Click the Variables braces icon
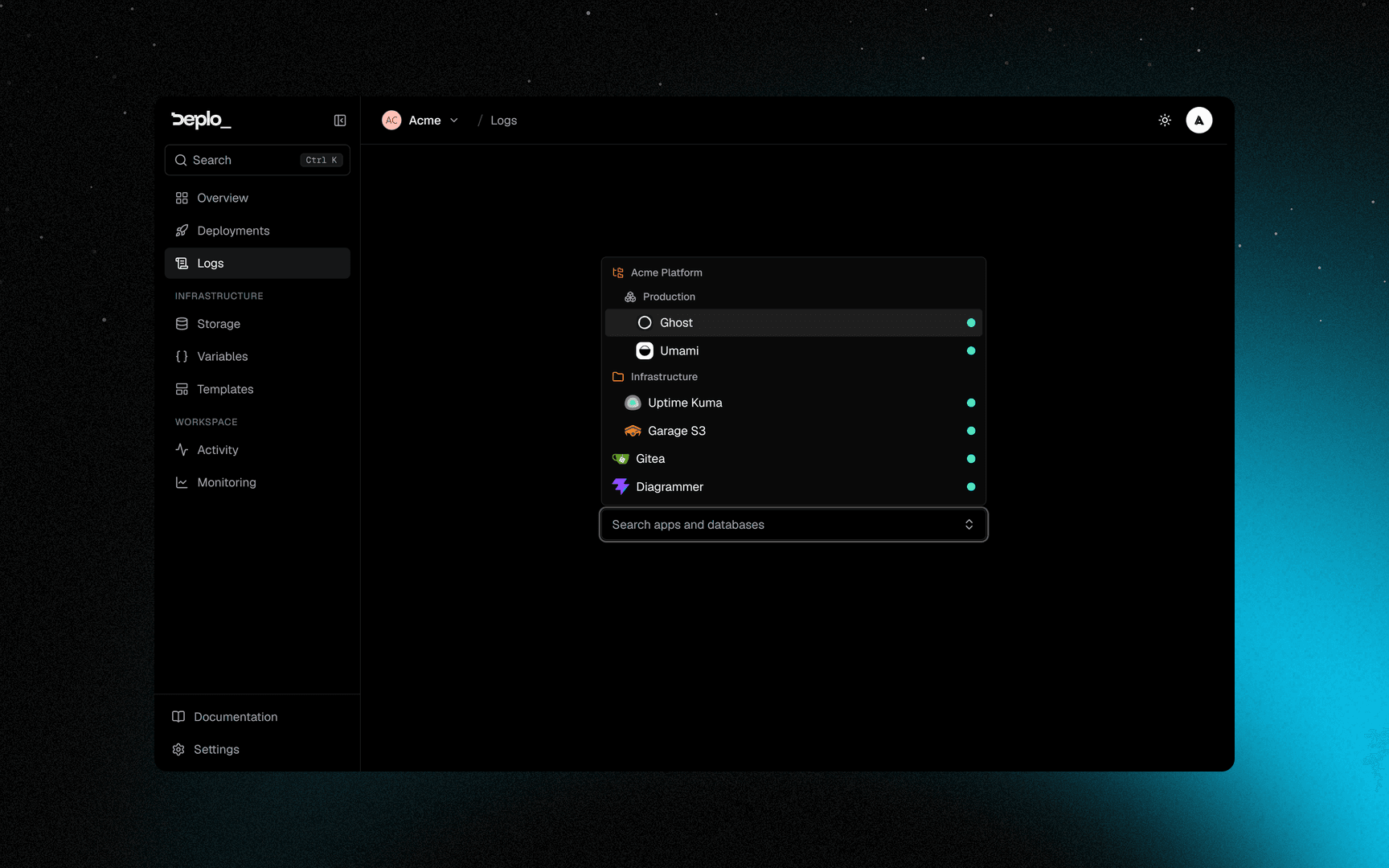Viewport: 1389px width, 868px height. pos(182,356)
